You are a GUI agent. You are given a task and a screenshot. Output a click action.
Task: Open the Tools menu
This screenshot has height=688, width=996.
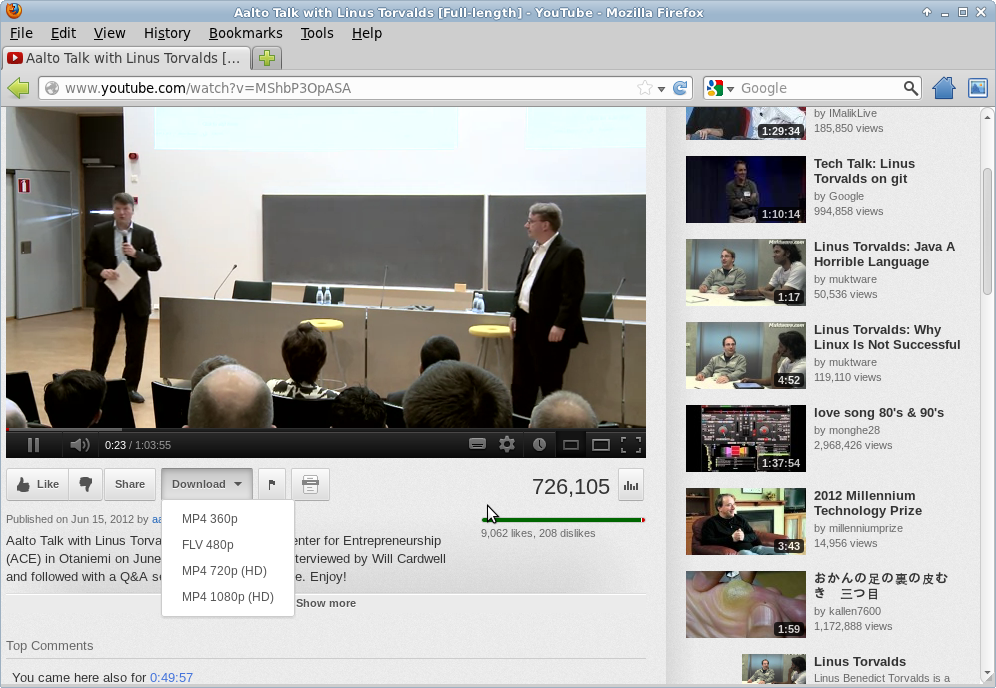(317, 33)
